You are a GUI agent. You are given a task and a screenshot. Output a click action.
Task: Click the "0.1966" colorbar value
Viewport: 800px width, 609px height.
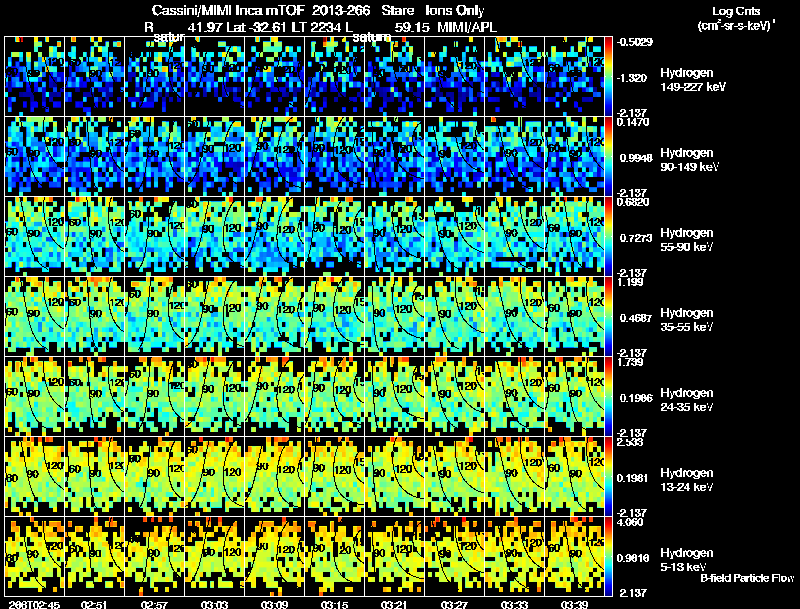[636, 398]
